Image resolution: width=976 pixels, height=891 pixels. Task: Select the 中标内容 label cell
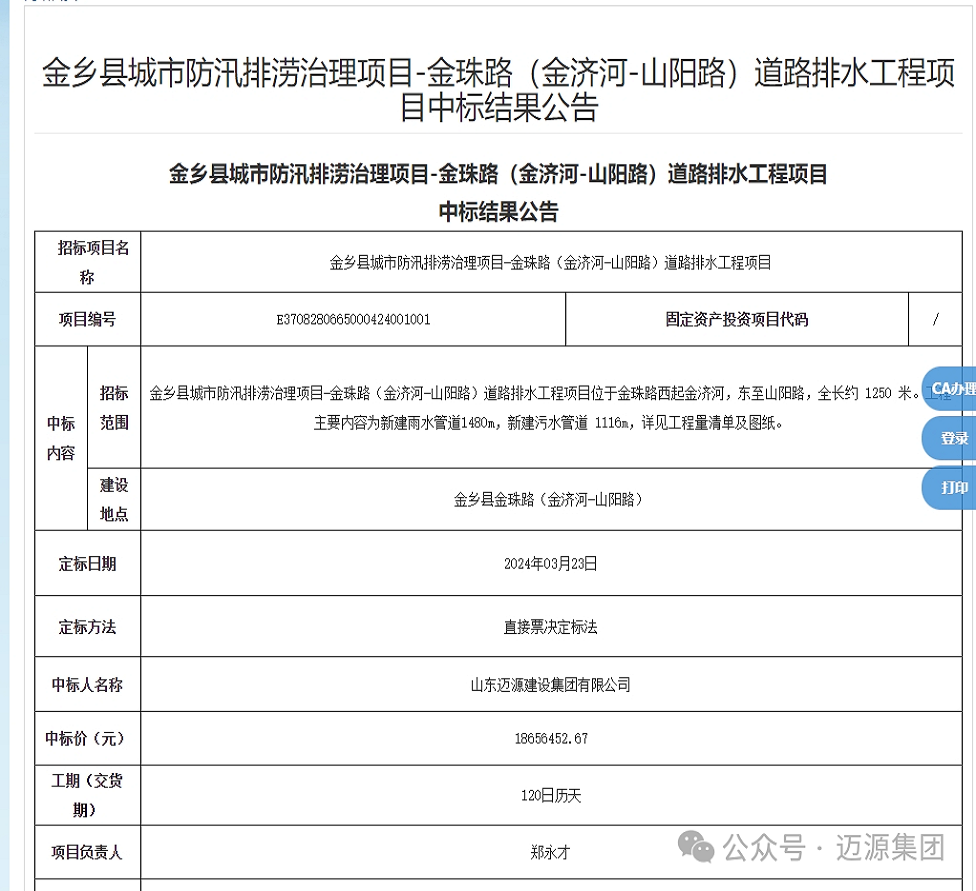(x=61, y=438)
